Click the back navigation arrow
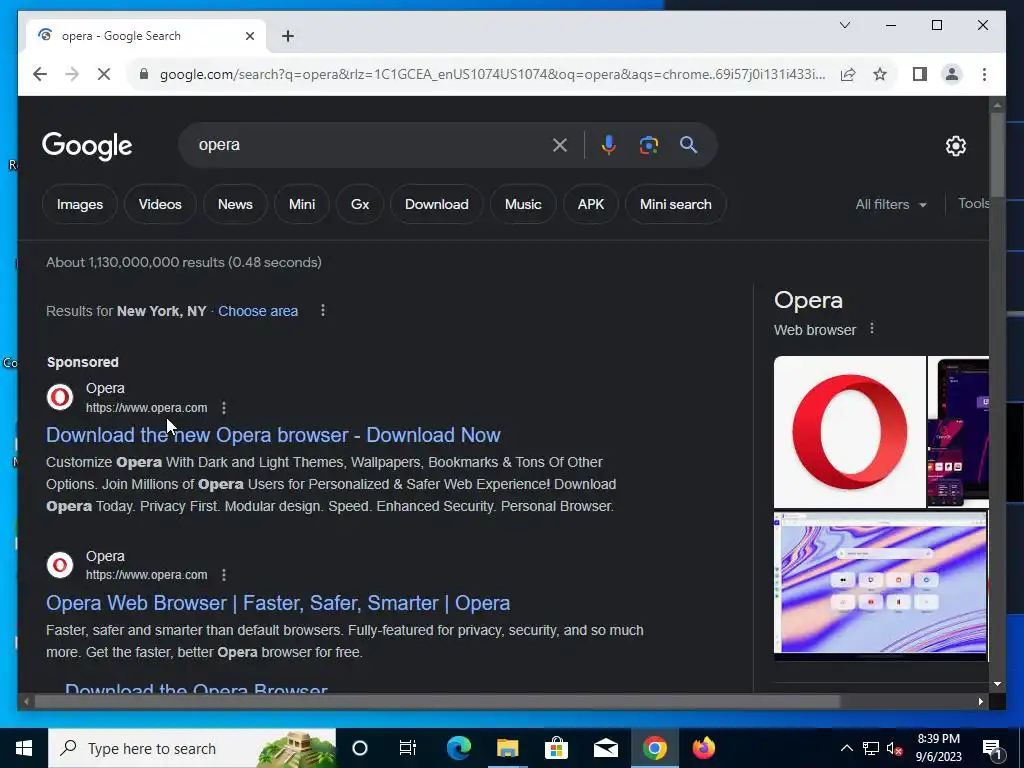Image resolution: width=1024 pixels, height=768 pixels. [x=40, y=74]
